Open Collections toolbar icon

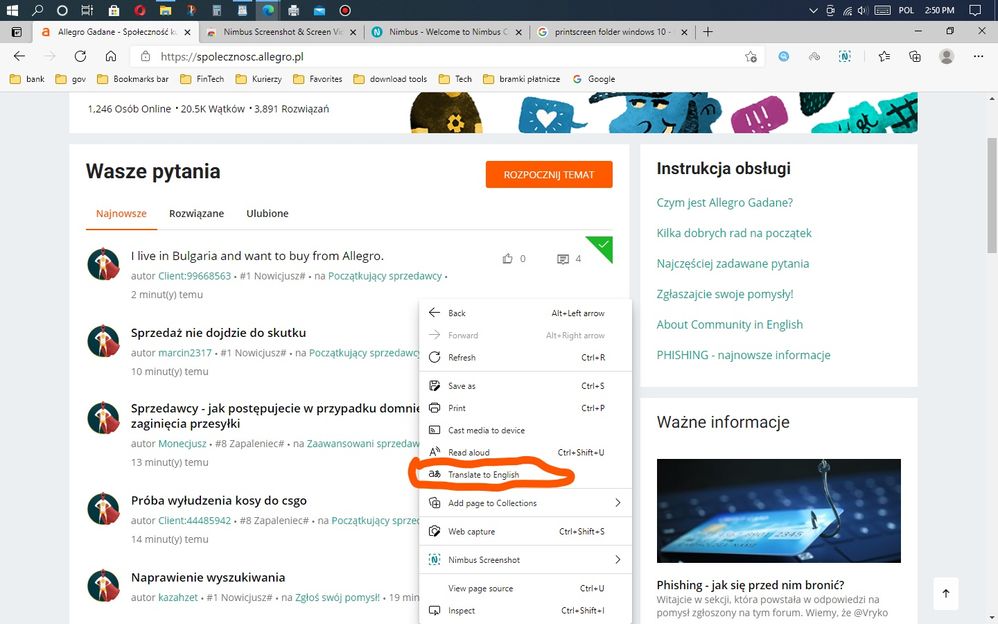(x=915, y=57)
